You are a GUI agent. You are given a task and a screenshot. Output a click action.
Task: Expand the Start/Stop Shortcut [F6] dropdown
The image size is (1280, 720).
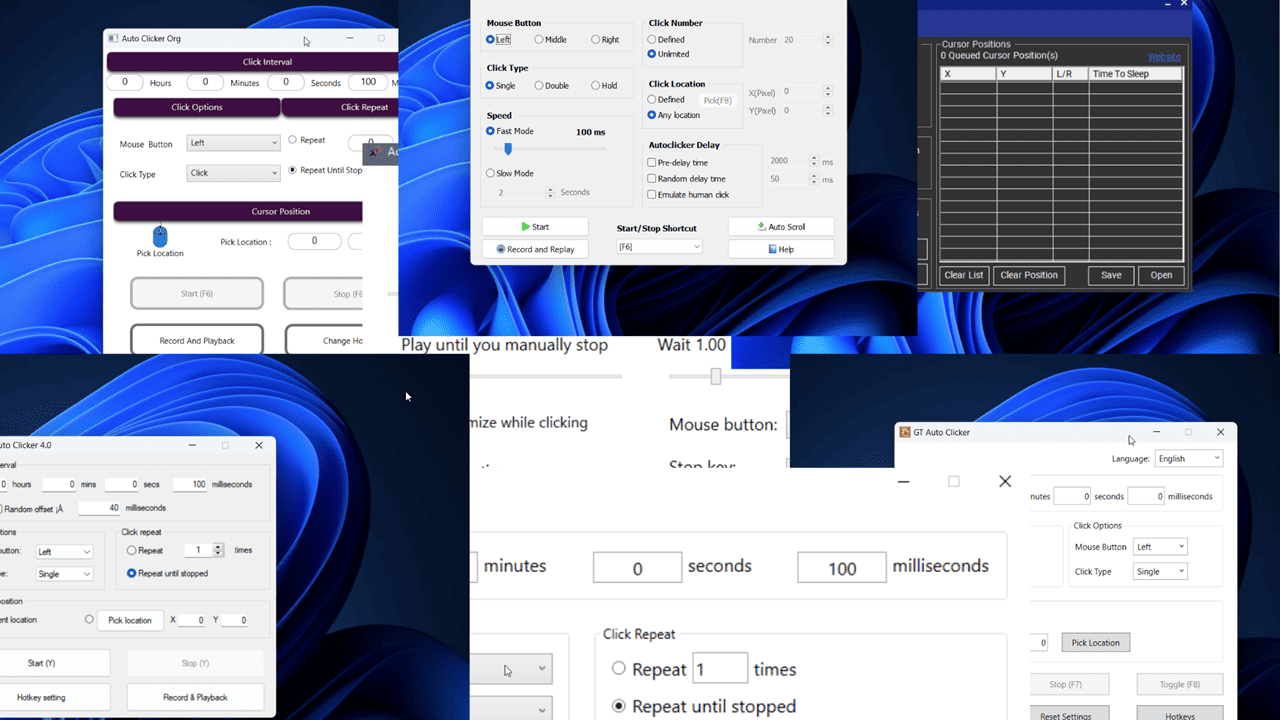pyautogui.click(x=659, y=247)
